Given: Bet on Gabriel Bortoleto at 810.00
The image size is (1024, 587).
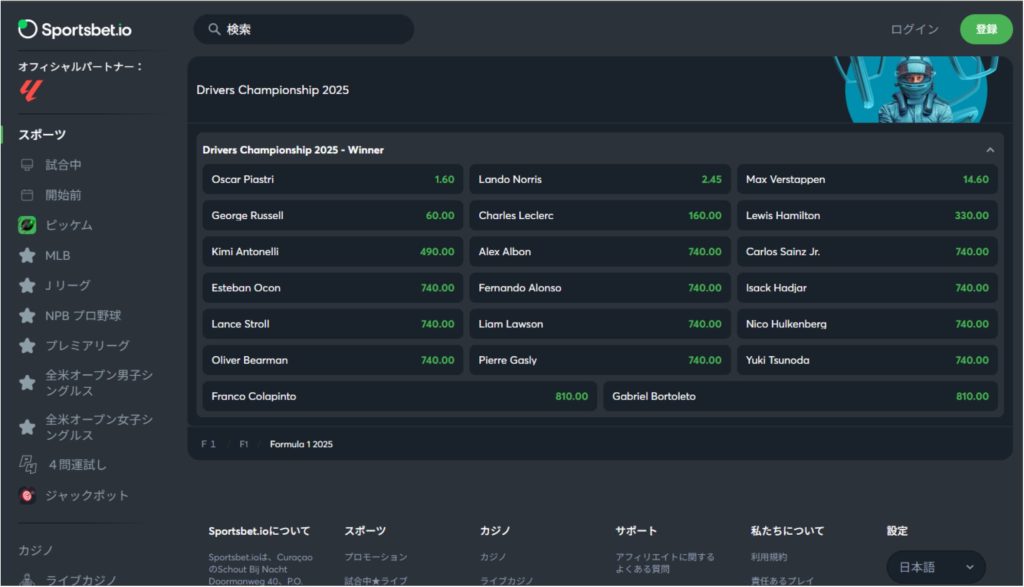Looking at the screenshot, I should click(x=800, y=396).
